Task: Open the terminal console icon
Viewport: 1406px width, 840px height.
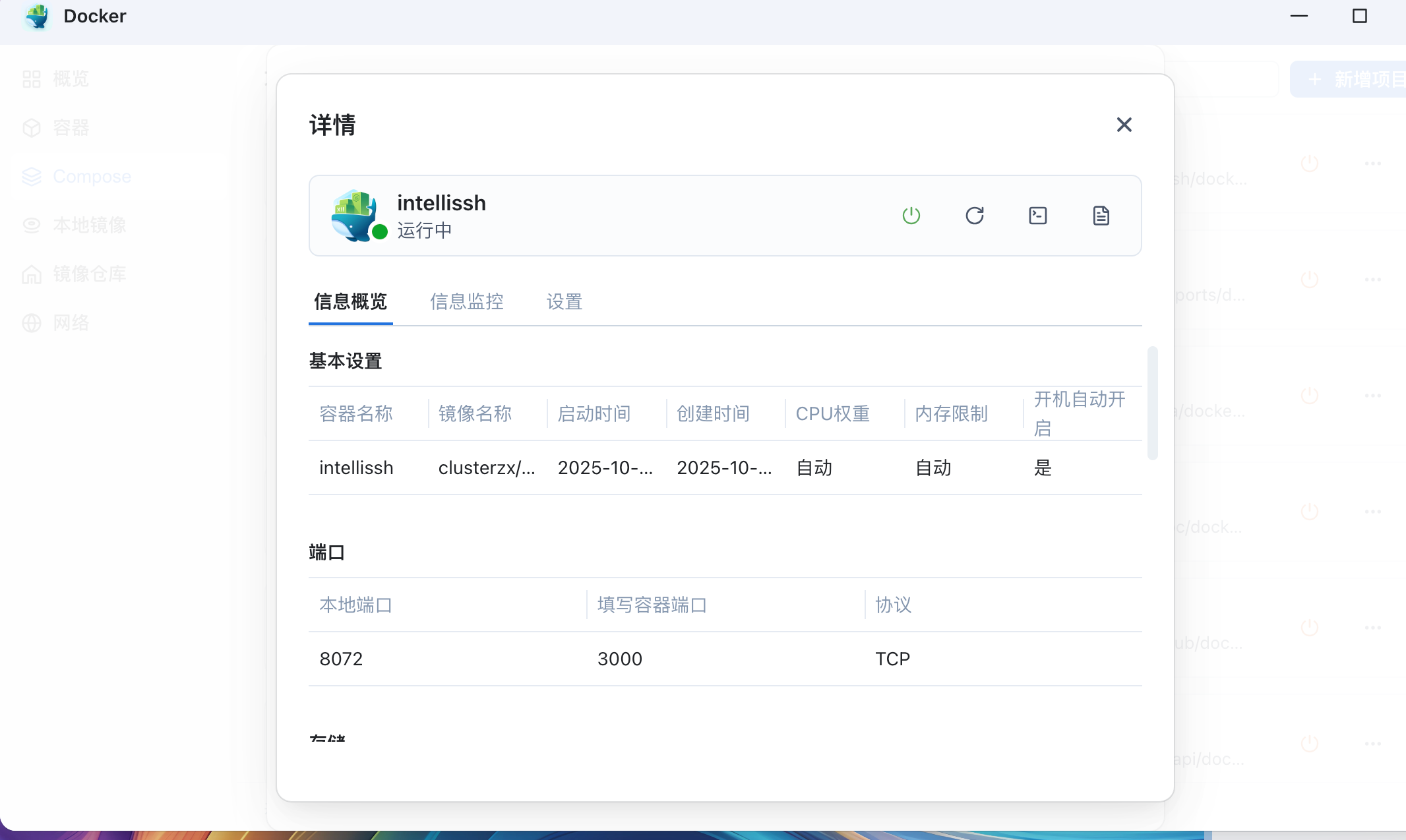Action: pos(1037,216)
